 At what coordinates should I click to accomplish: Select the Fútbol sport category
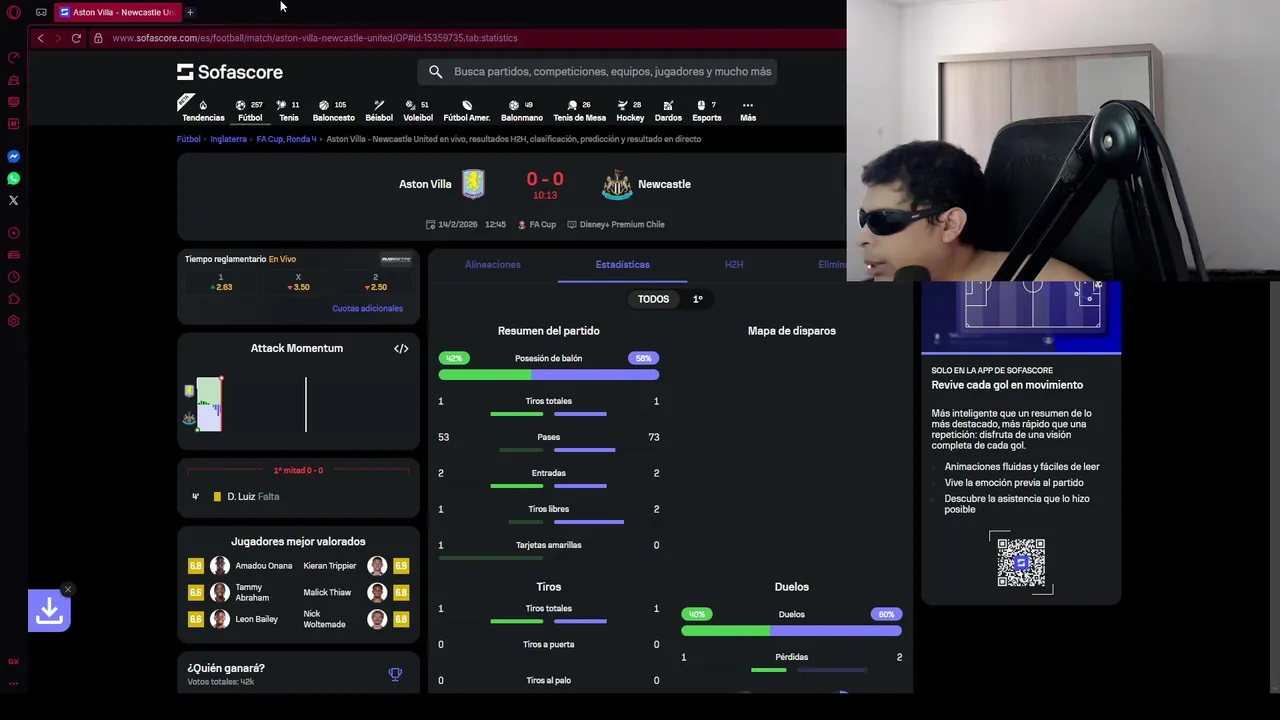click(x=250, y=110)
